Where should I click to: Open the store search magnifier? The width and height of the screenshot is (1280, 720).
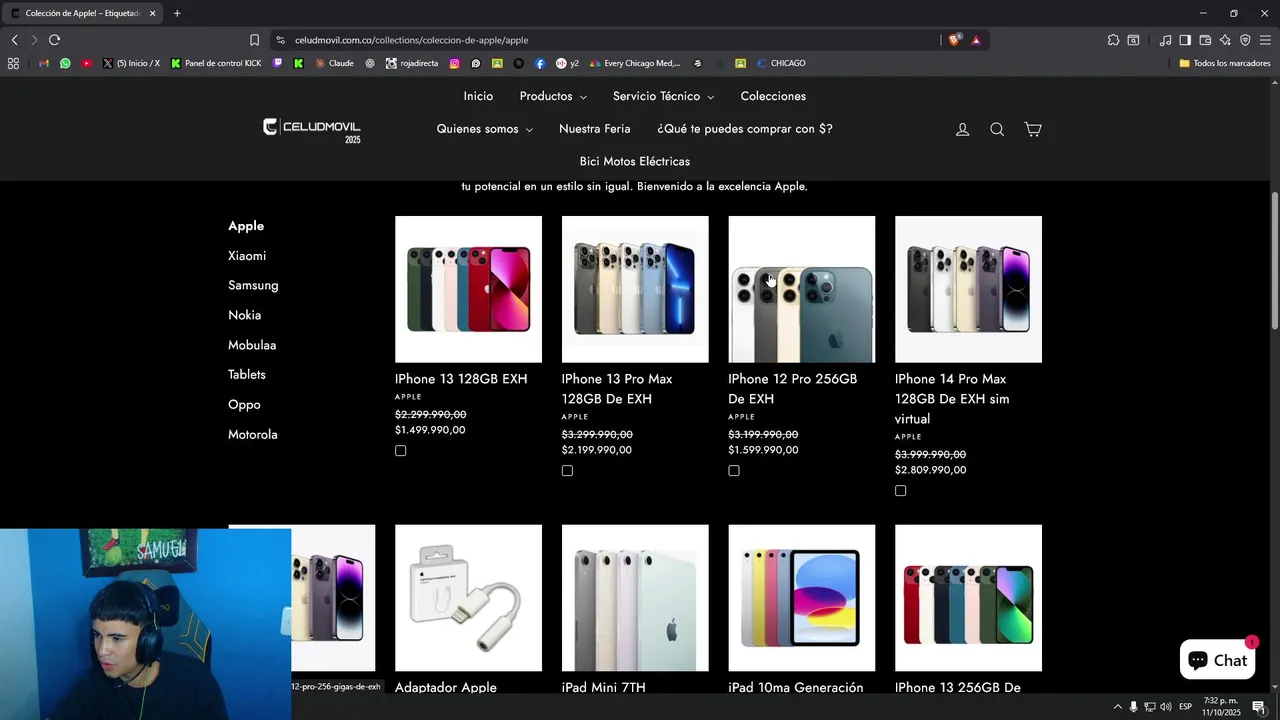(997, 129)
